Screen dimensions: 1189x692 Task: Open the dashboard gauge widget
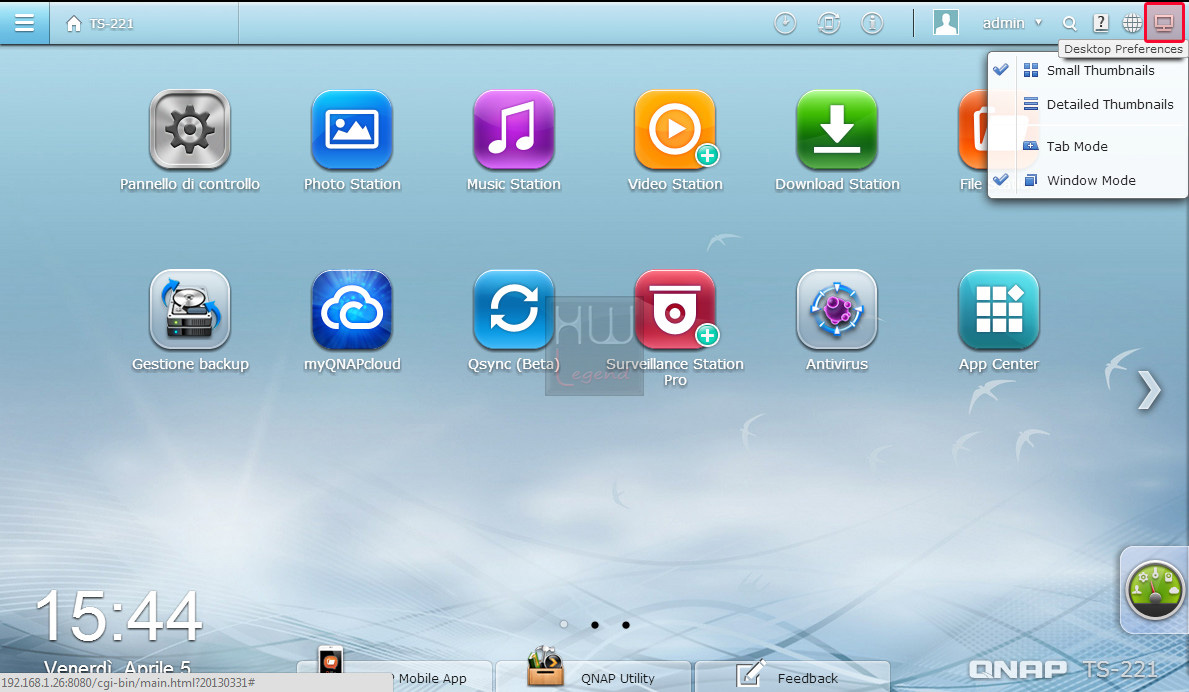click(1154, 590)
